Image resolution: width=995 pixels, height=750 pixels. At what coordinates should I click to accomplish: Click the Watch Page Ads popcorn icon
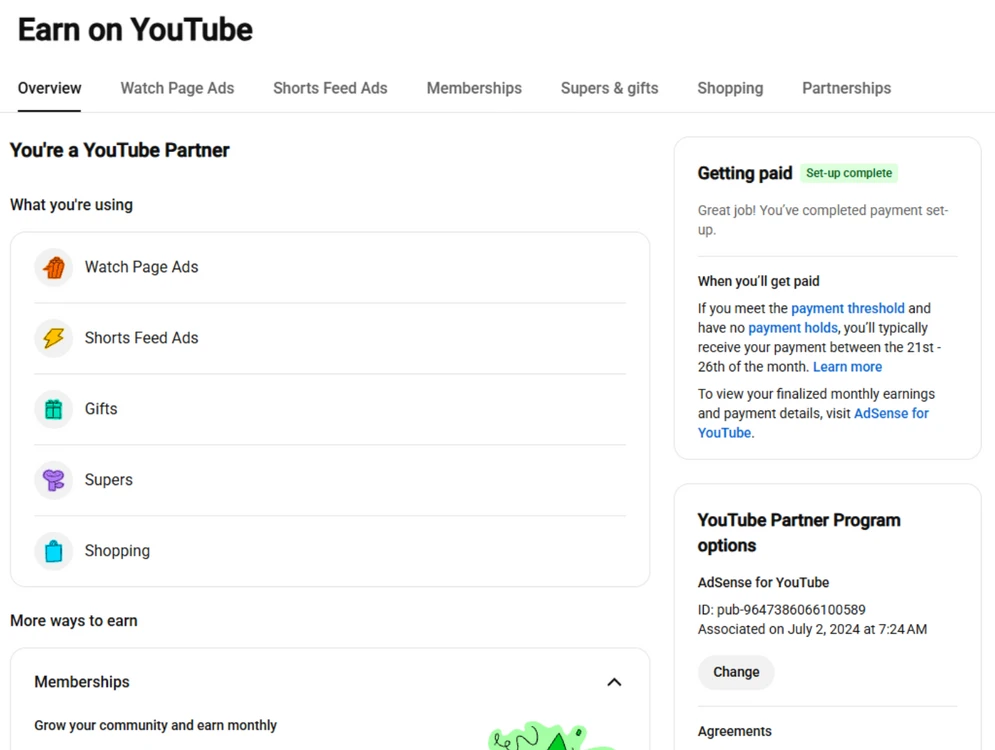pyautogui.click(x=54, y=267)
